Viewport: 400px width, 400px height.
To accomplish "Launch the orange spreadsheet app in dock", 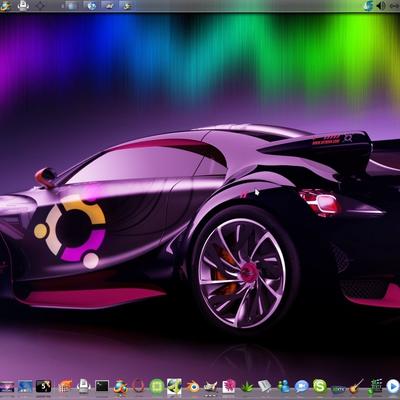I will (65, 387).
